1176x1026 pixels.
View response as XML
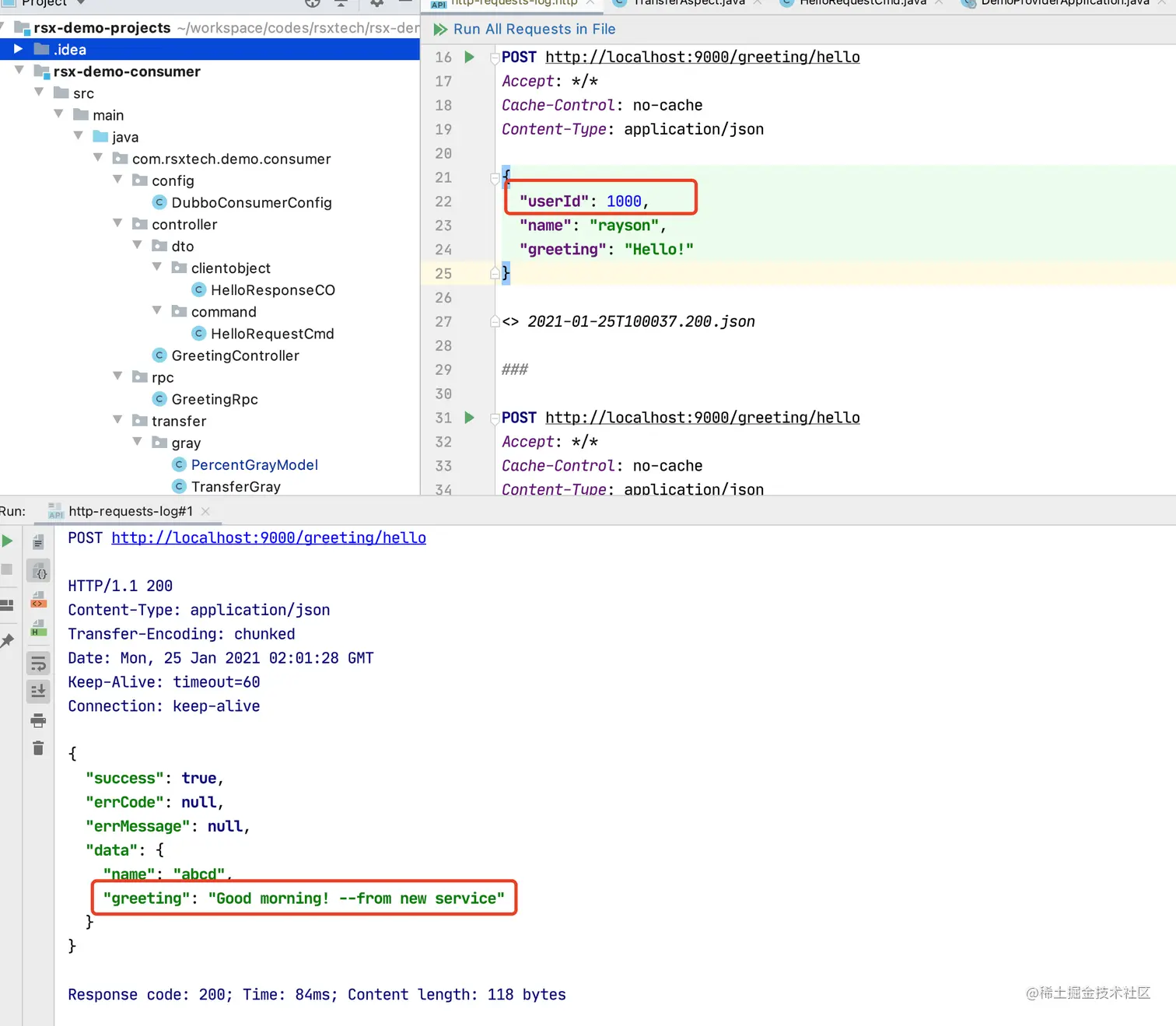coord(38,599)
